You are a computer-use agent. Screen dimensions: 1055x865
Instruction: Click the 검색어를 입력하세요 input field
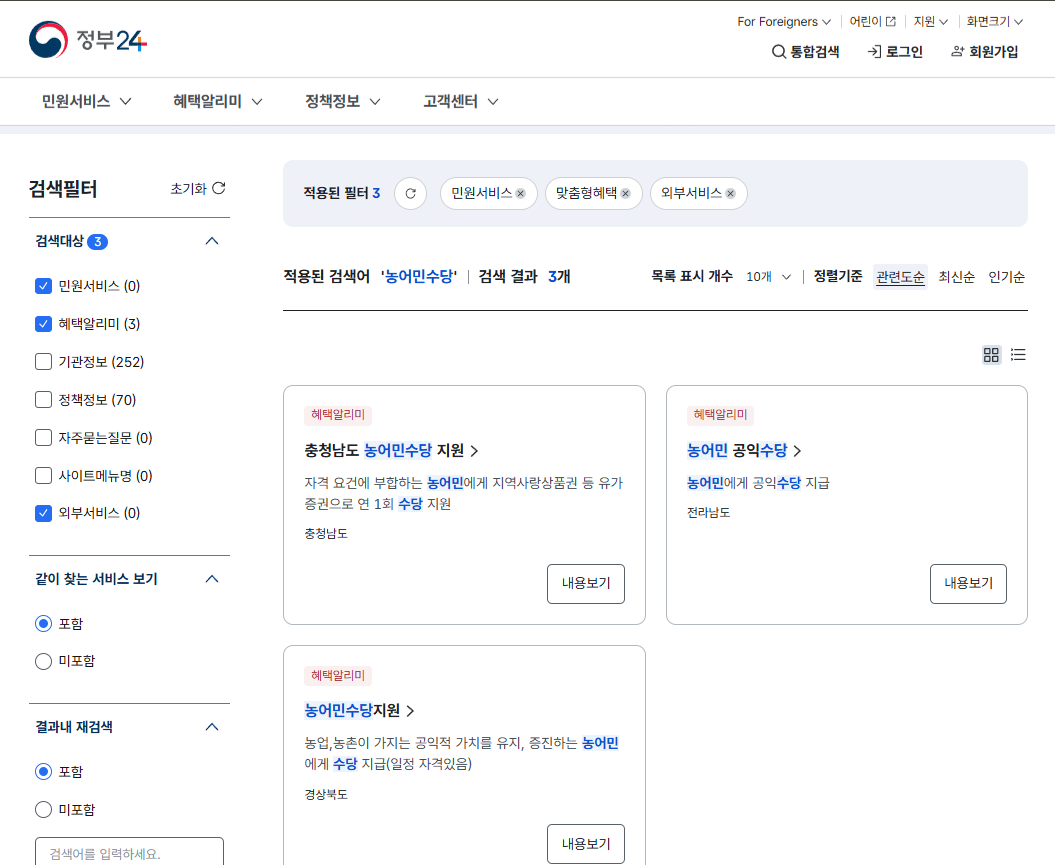[129, 856]
